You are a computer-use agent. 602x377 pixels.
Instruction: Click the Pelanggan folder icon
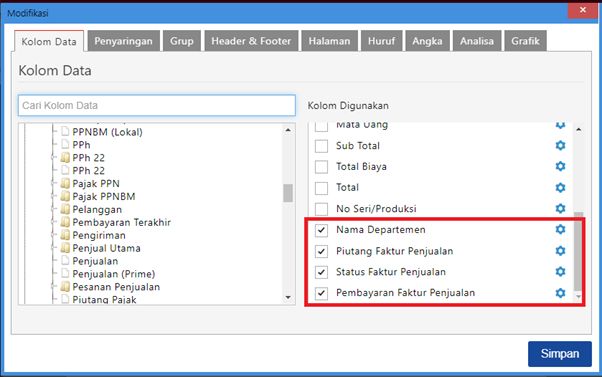65,210
